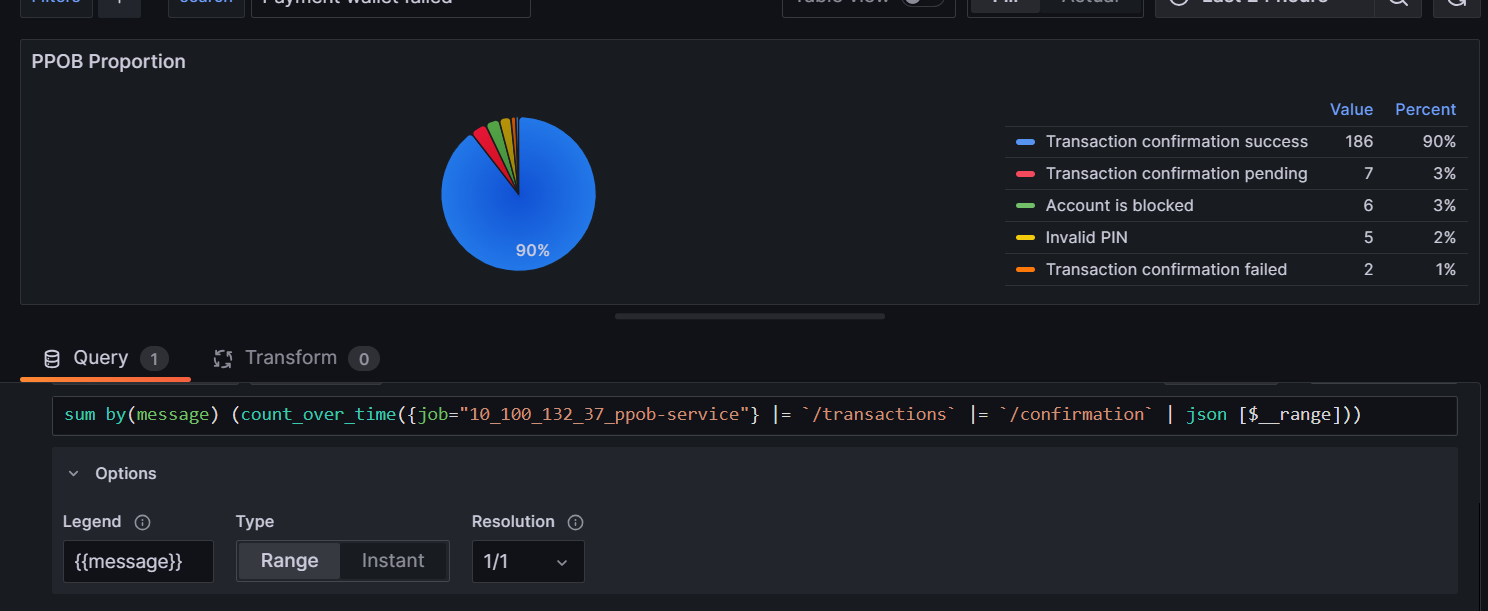
Task: Click the Legend label text
Action: click(92, 522)
